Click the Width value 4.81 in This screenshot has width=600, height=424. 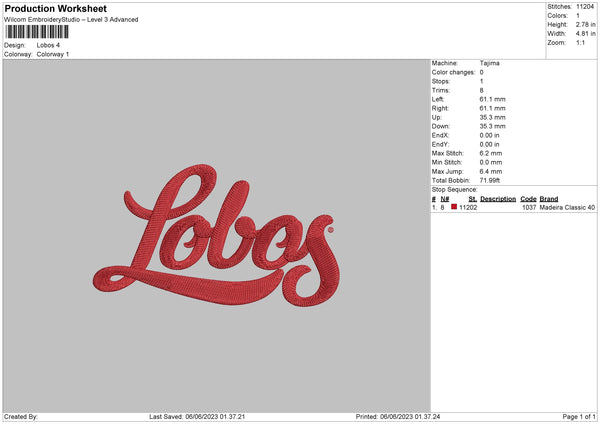[585, 34]
